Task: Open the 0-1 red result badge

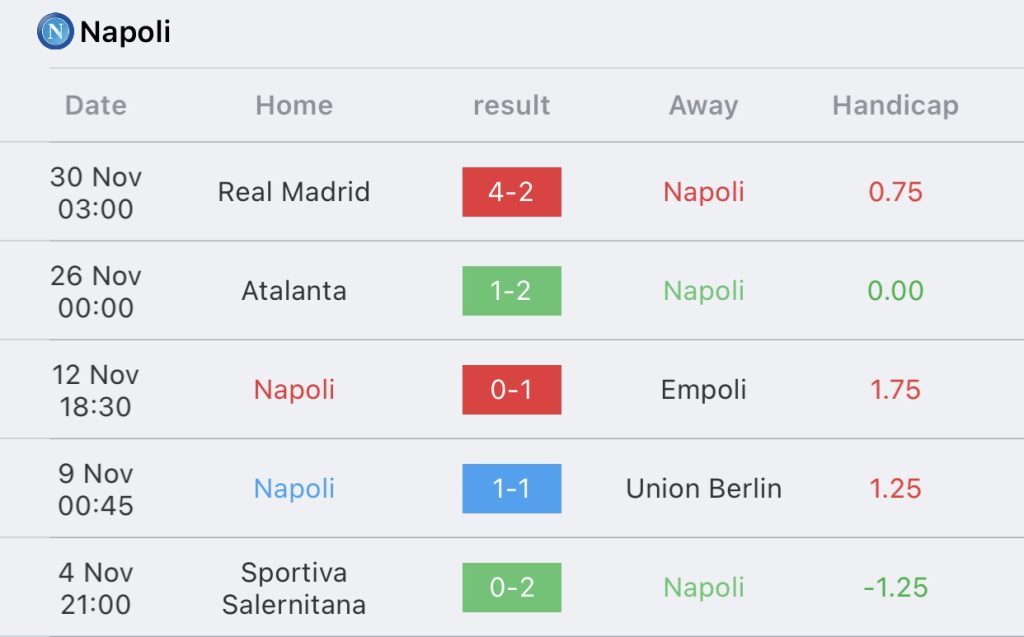Action: tap(511, 390)
